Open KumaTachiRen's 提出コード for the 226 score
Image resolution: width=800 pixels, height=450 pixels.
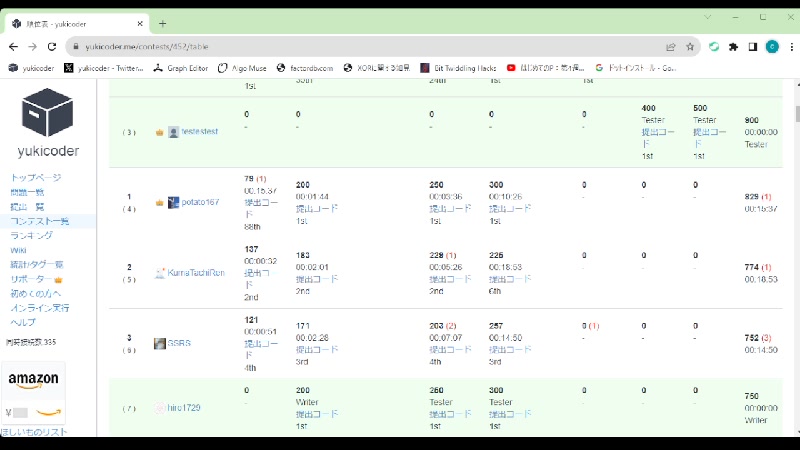[x=510, y=279]
